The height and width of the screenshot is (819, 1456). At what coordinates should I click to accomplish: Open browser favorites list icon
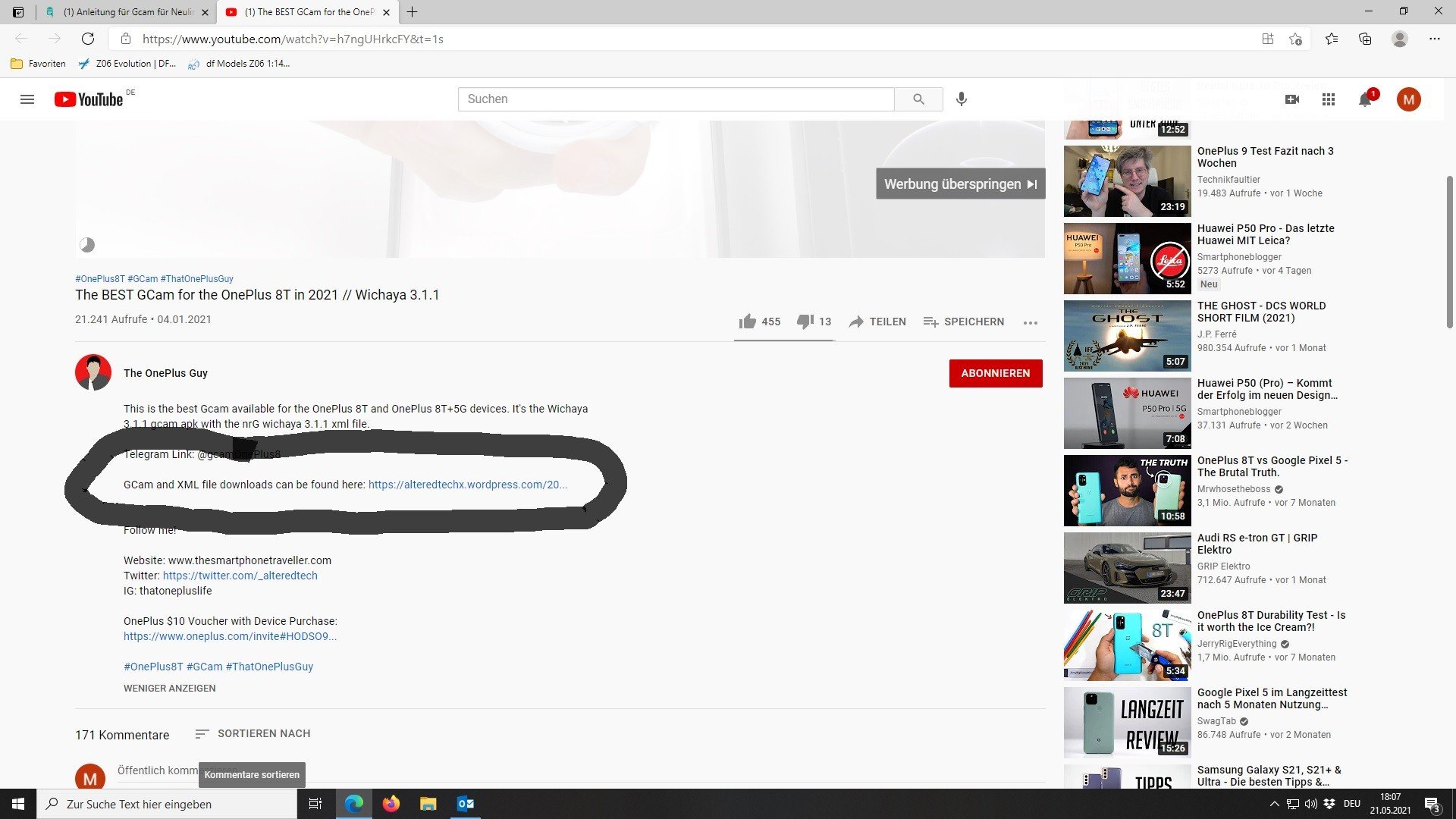pos(1332,39)
